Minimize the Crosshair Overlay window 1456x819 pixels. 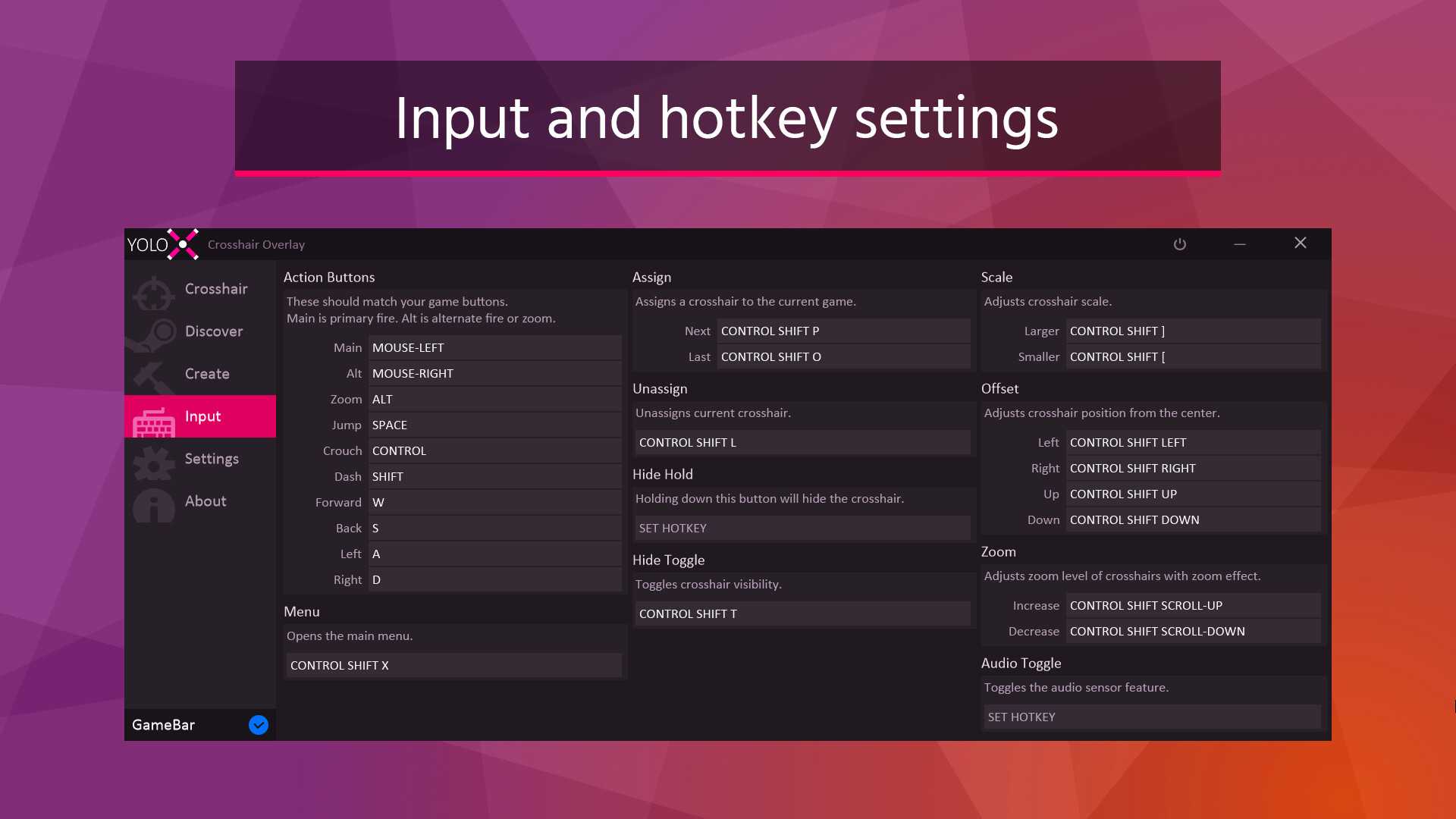1240,244
